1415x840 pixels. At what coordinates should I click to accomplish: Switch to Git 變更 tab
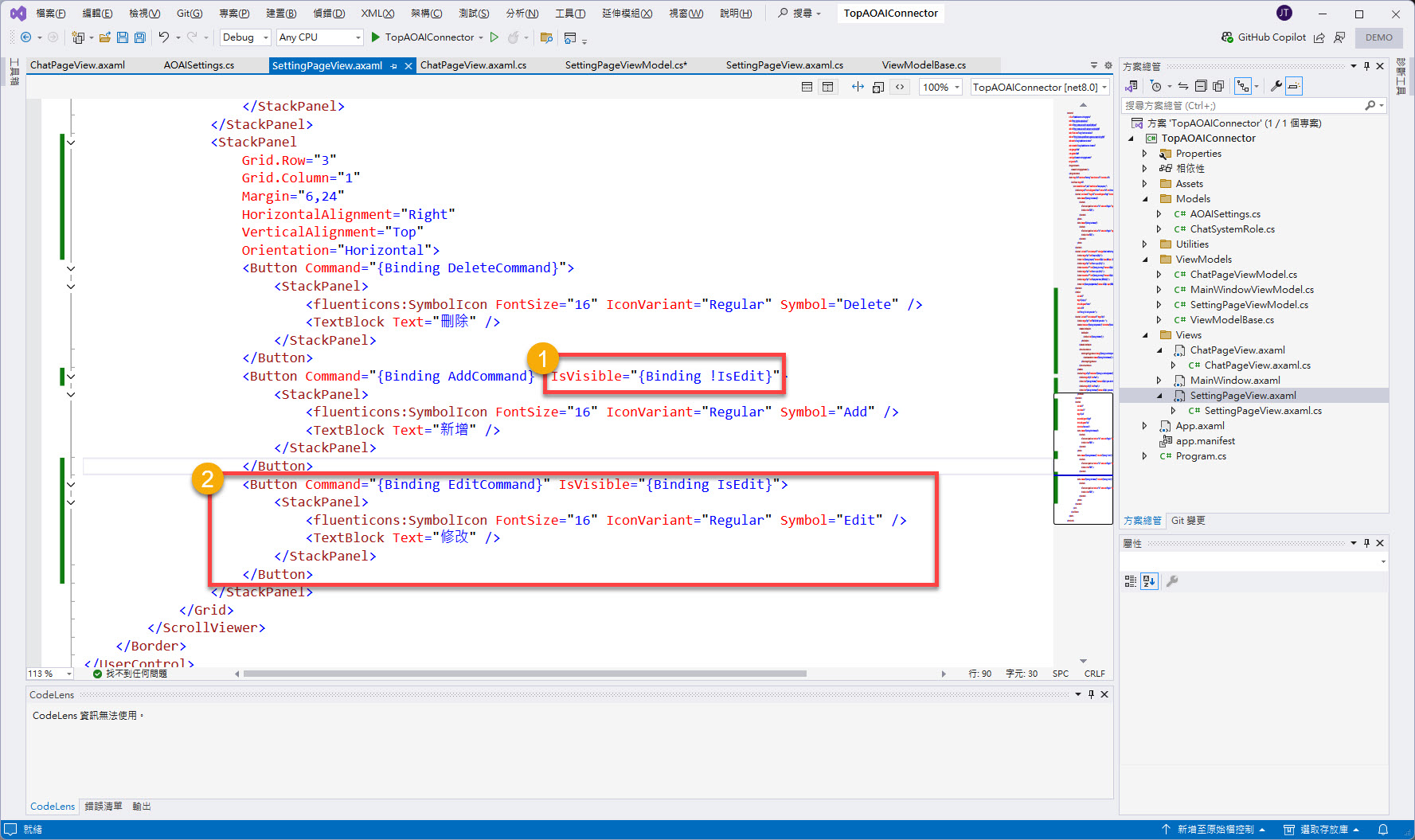tap(1187, 521)
